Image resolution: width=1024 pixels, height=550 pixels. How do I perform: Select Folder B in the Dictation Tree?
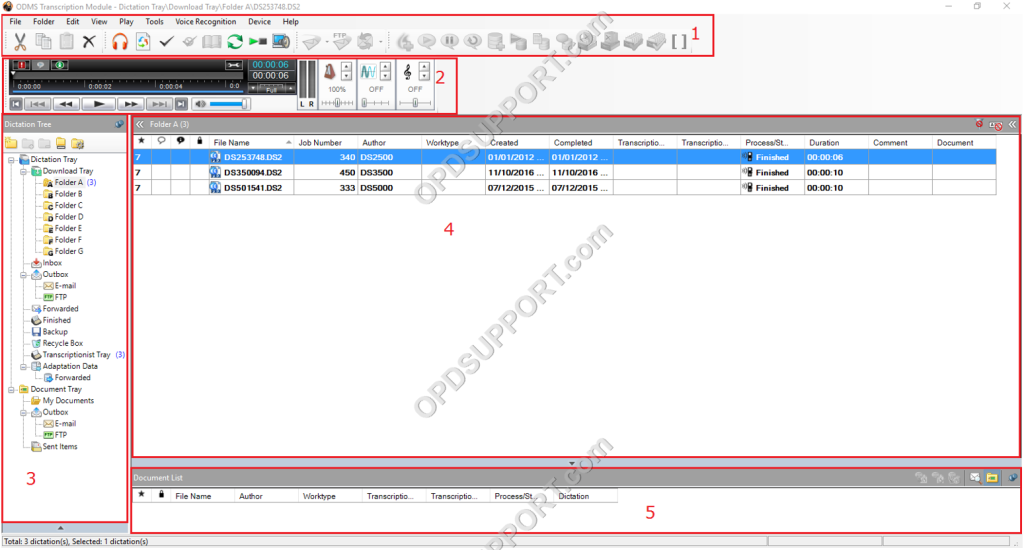coord(68,194)
